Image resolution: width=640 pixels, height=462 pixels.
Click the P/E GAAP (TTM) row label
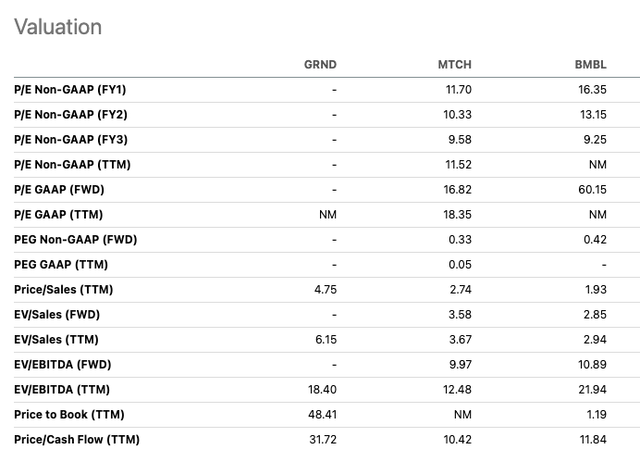tap(58, 214)
